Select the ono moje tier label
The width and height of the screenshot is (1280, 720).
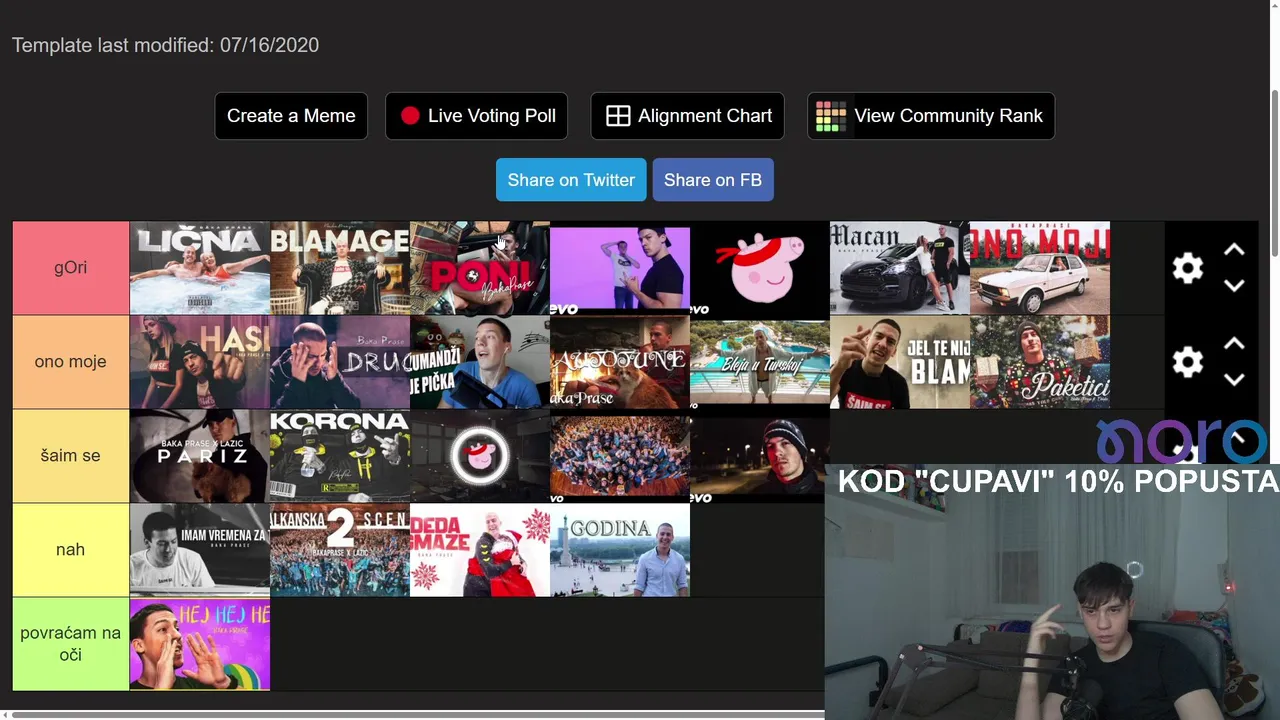pyautogui.click(x=71, y=362)
